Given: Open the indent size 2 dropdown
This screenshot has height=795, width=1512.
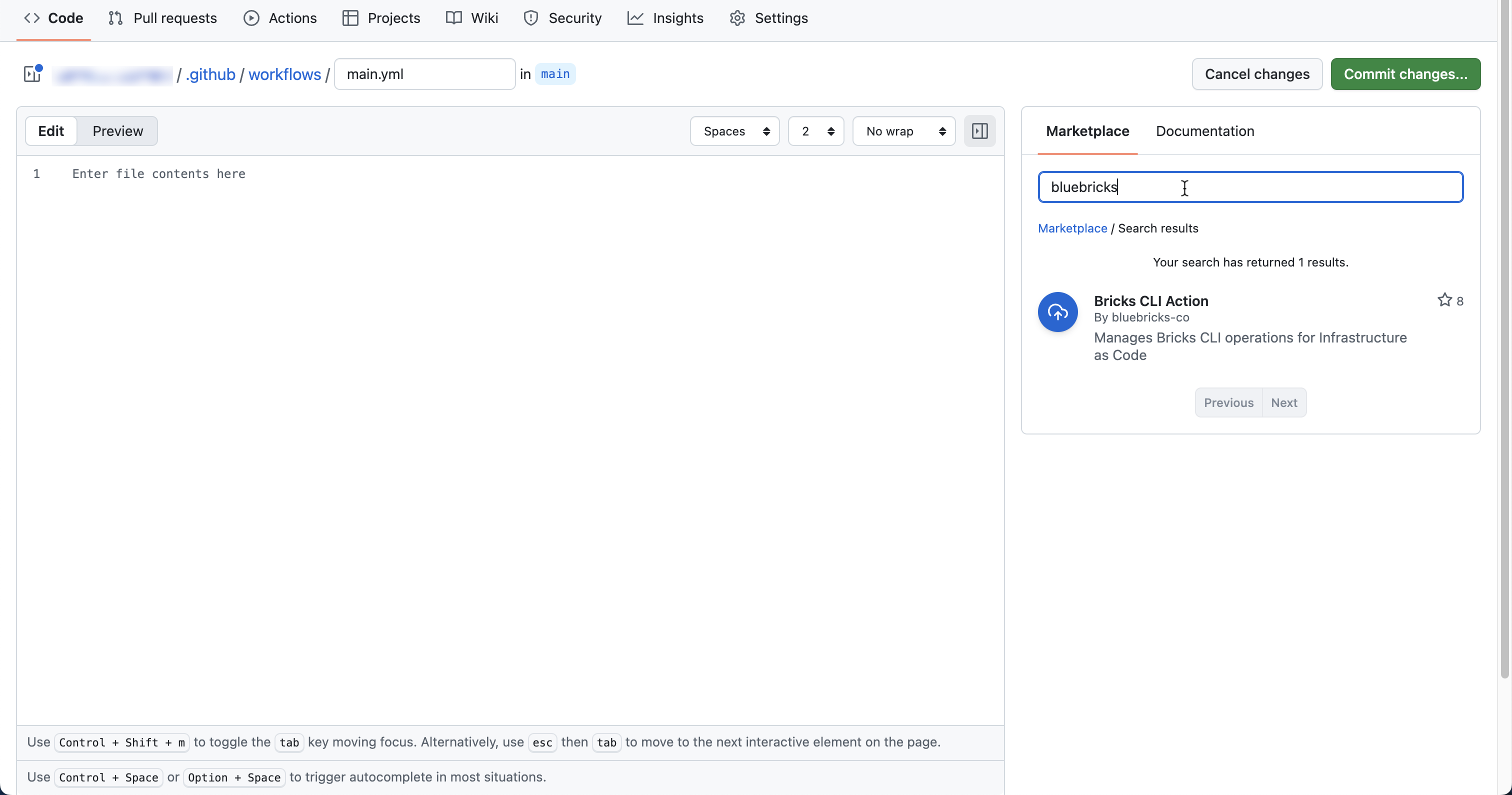Looking at the screenshot, I should [x=816, y=131].
